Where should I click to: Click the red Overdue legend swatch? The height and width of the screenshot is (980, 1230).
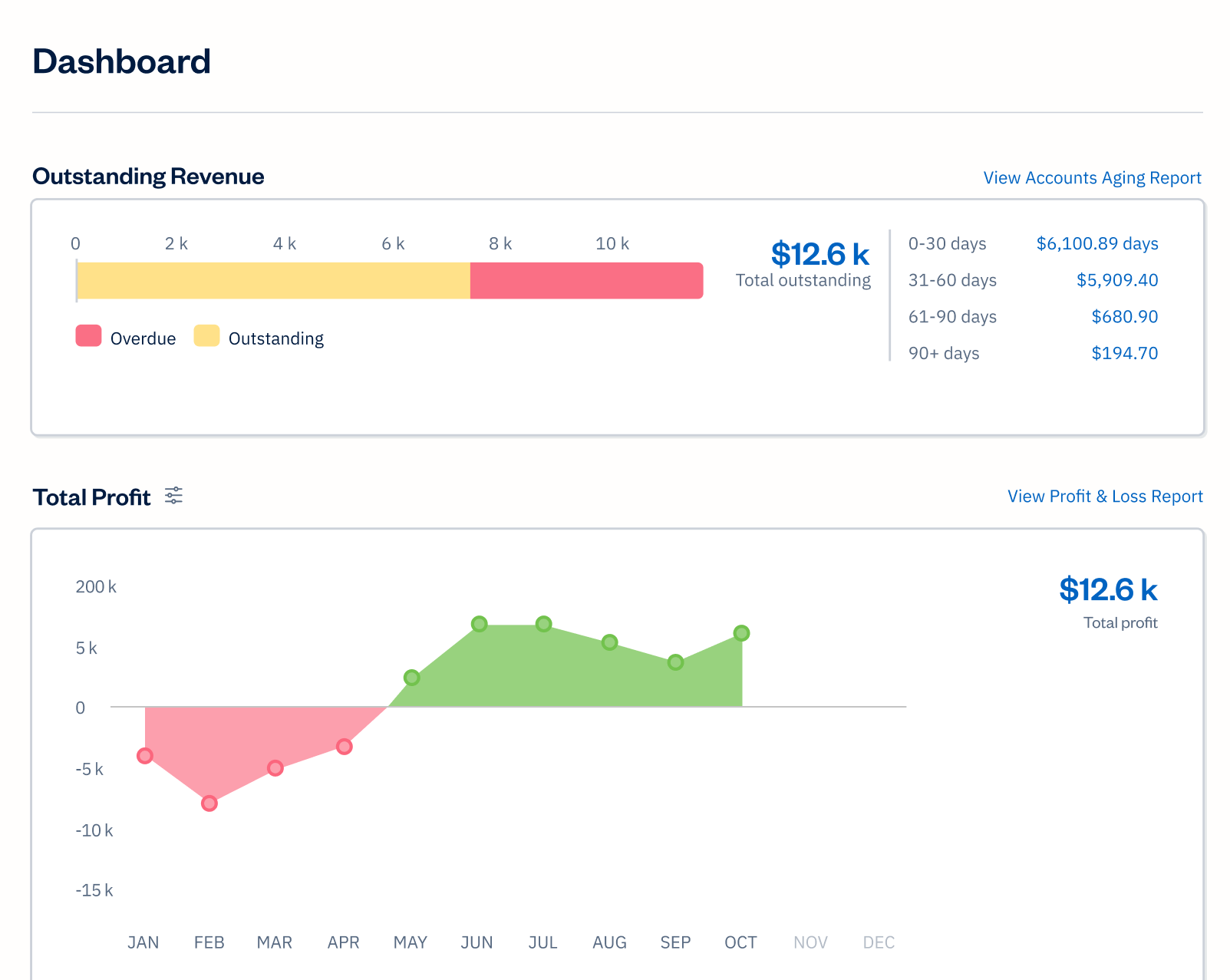coord(88,336)
